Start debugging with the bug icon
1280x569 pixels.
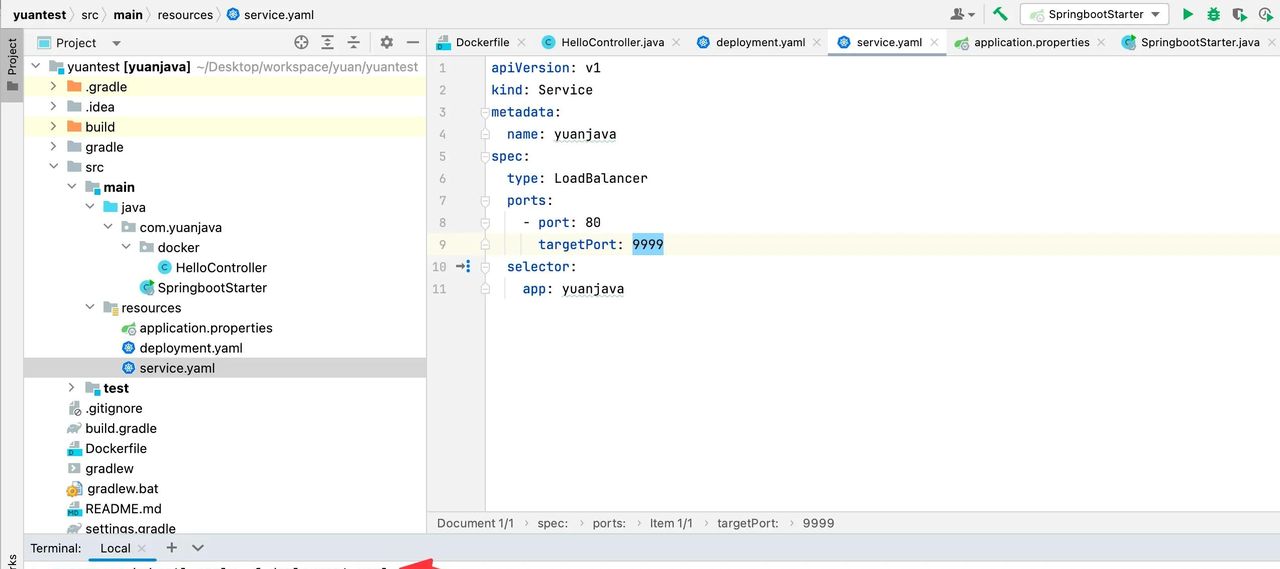point(1213,14)
